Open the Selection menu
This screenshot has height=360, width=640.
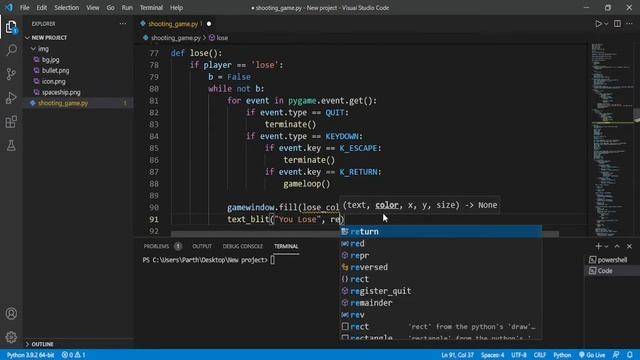click(x=67, y=8)
